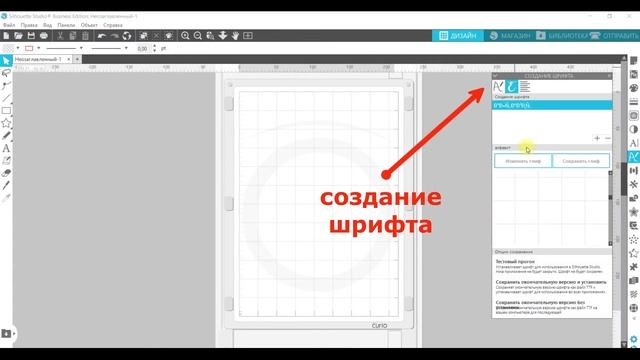The height and width of the screenshot is (360, 640).
Task: Zoom out with the minus magnifier
Action: (198, 36)
